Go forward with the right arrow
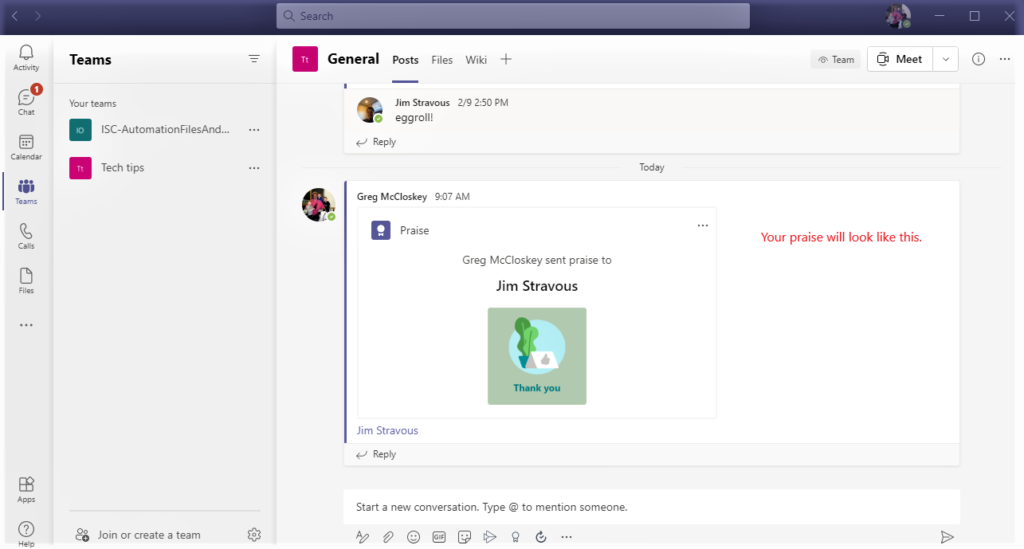Image resolution: width=1024 pixels, height=549 pixels. click(x=38, y=16)
